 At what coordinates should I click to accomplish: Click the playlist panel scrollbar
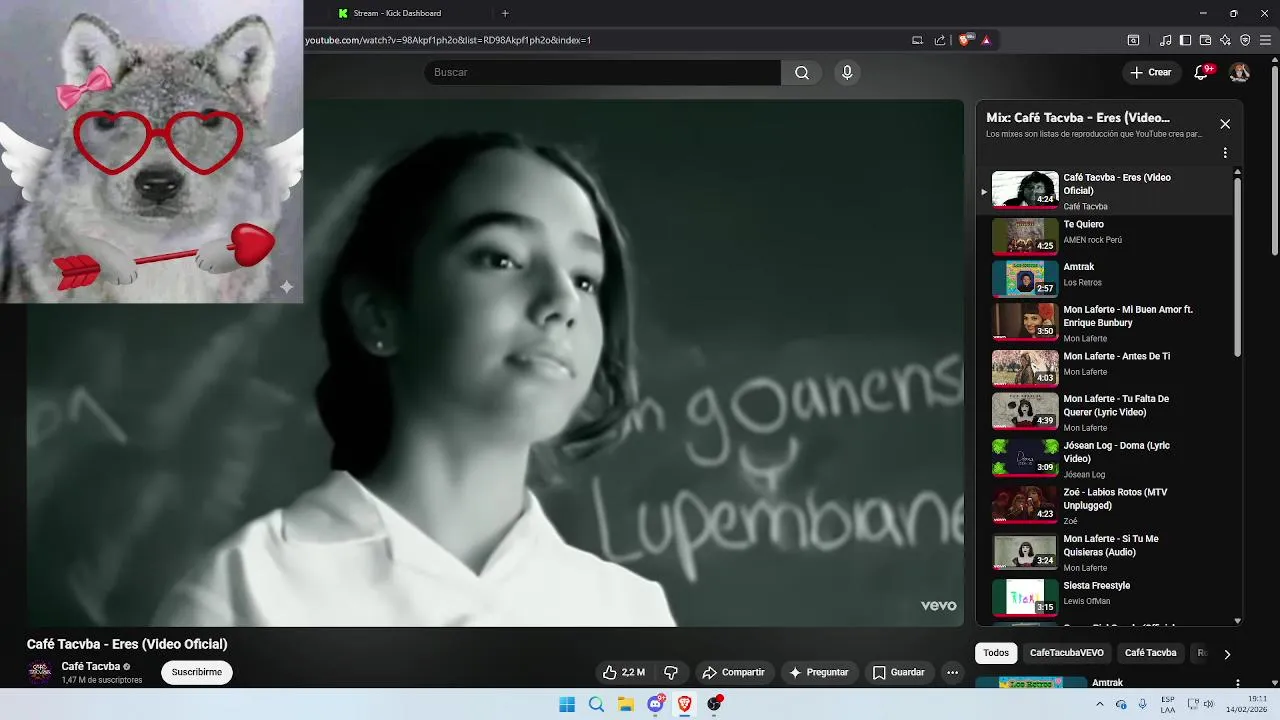click(1237, 266)
